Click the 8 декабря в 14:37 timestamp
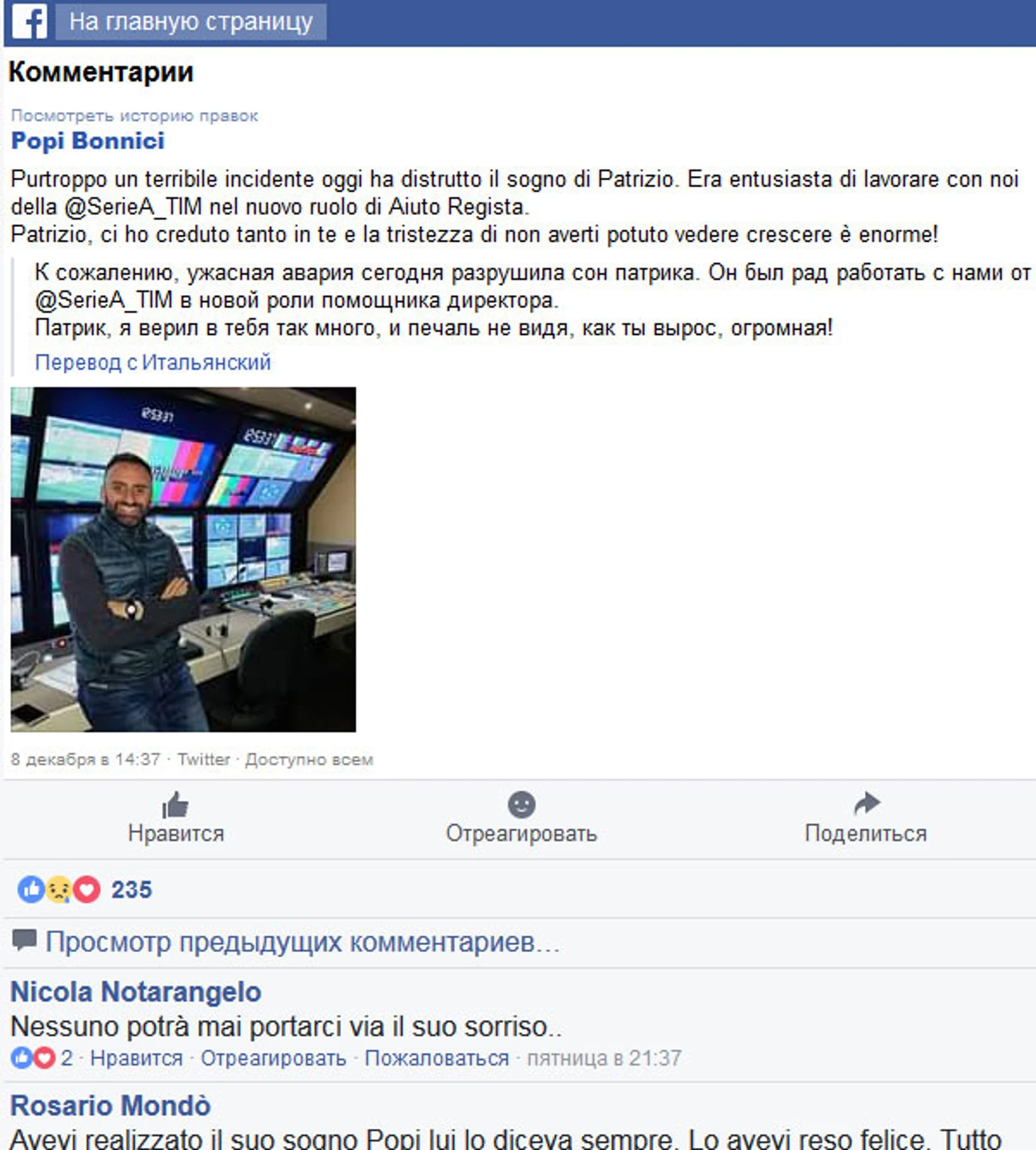 point(85,759)
